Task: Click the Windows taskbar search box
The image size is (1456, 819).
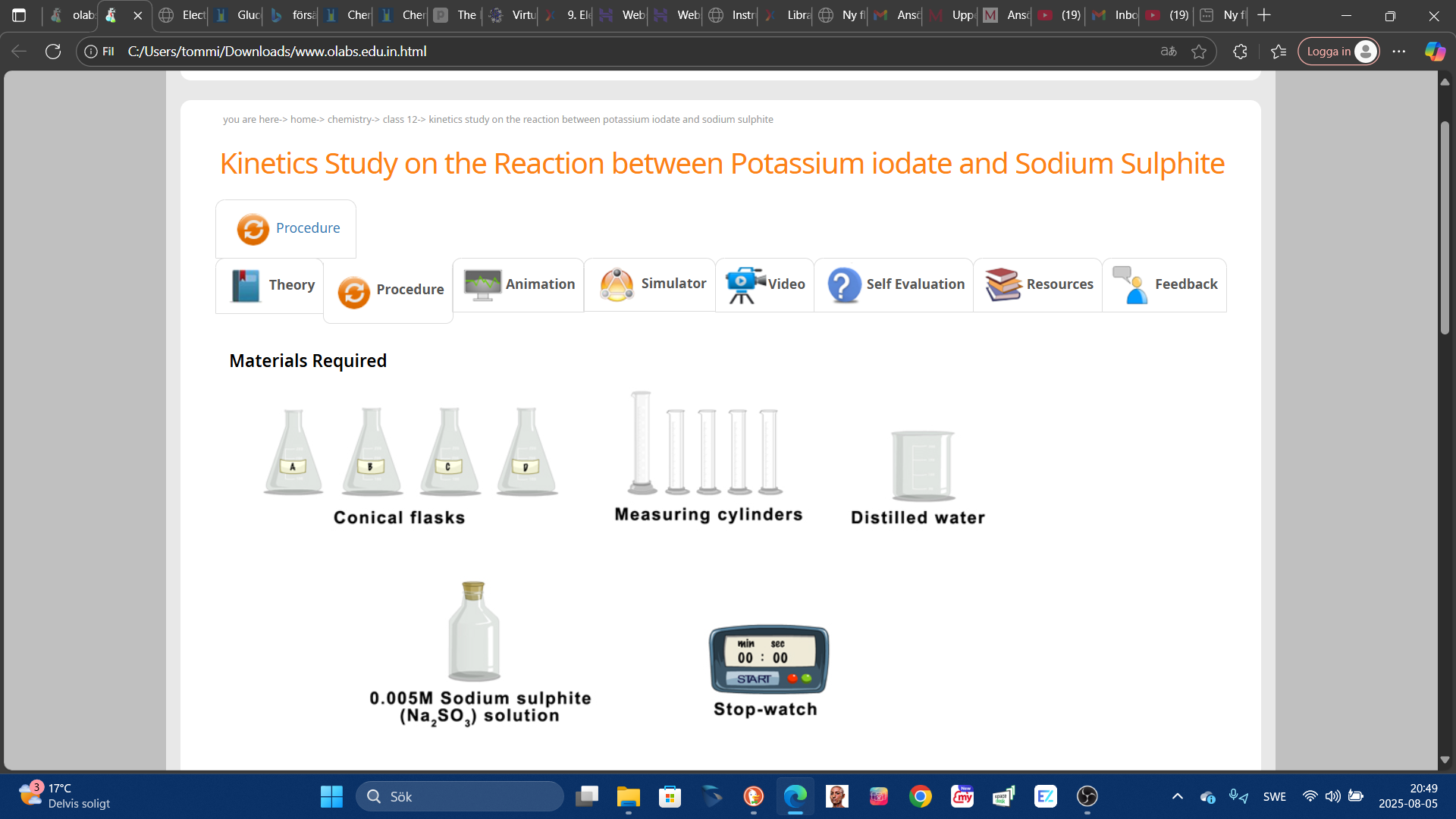Action: [x=460, y=796]
